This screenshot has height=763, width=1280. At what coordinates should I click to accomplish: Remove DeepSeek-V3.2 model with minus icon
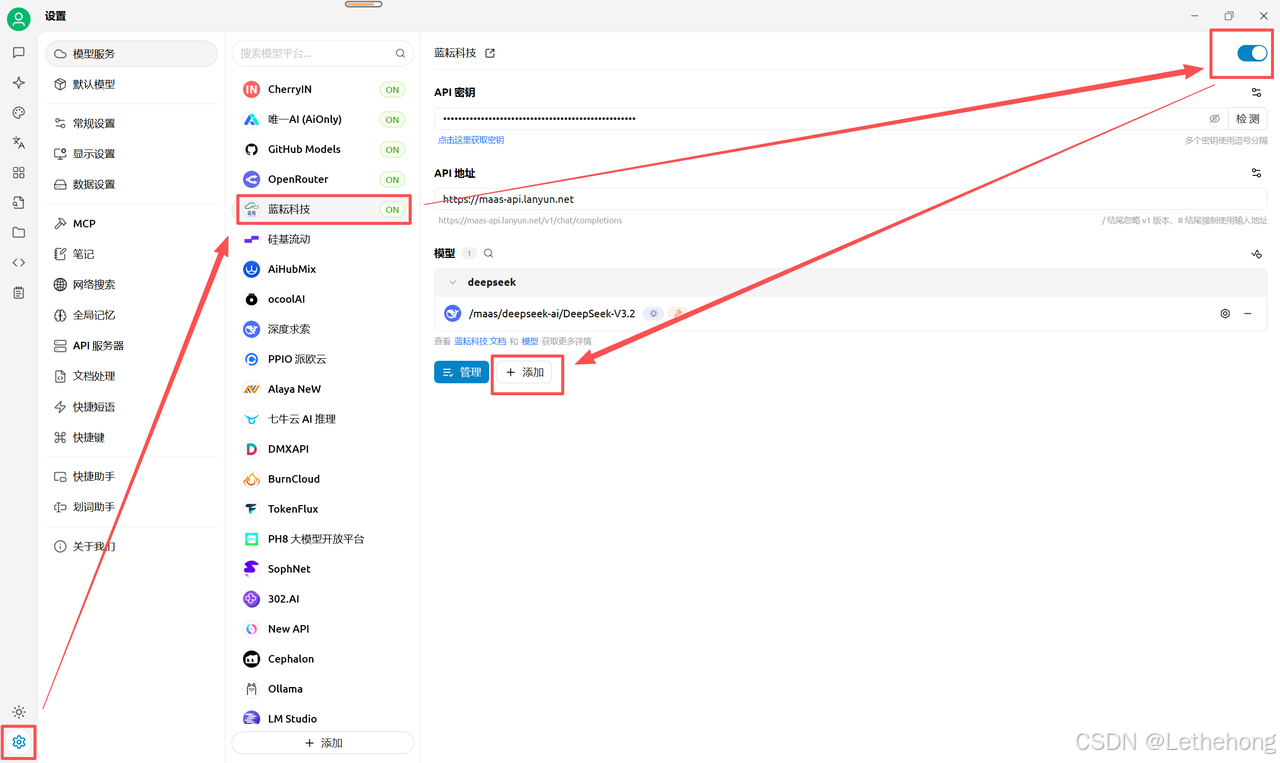1248,314
